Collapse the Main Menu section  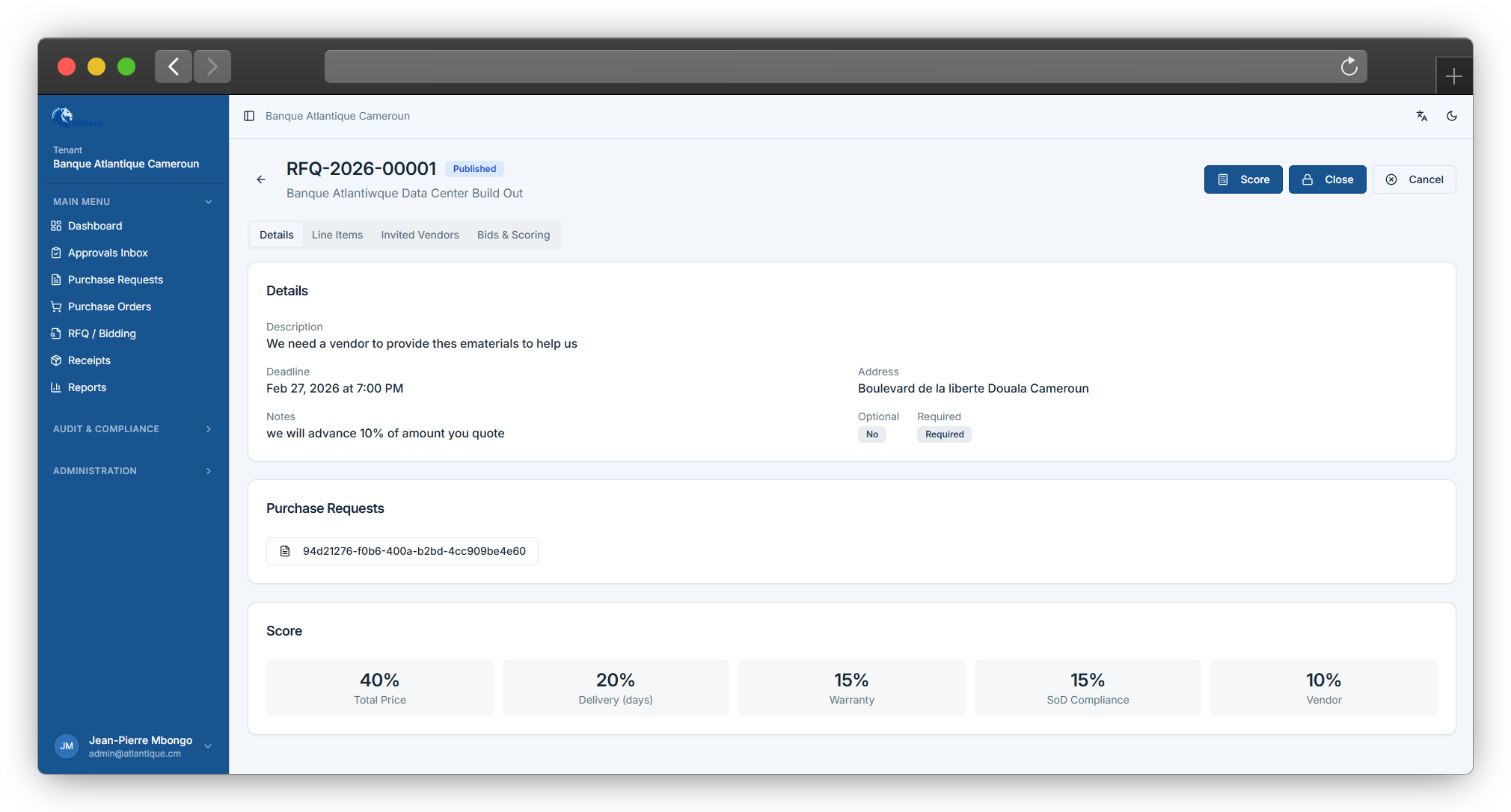coord(208,201)
